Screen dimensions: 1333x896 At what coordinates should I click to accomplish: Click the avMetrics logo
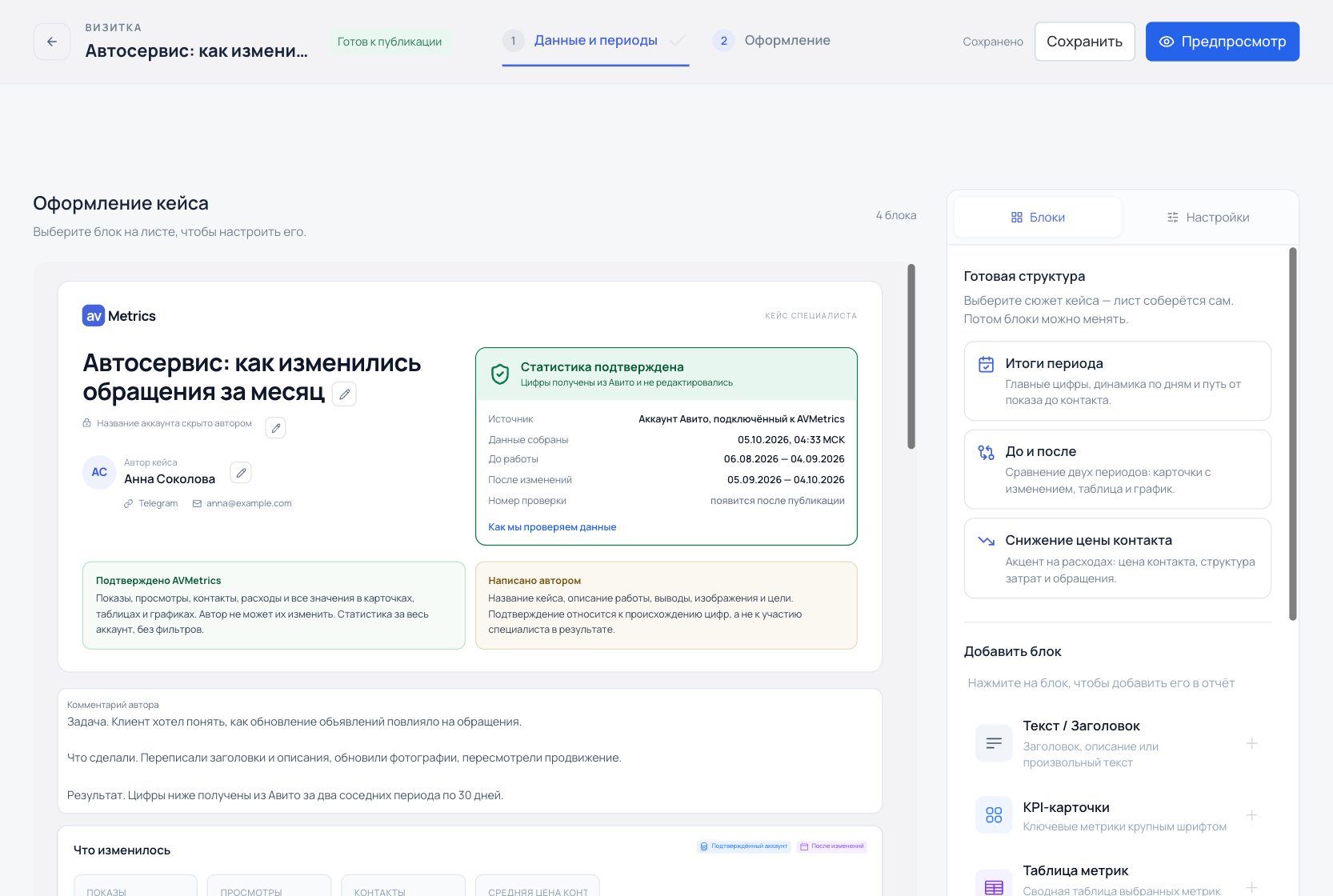119,316
